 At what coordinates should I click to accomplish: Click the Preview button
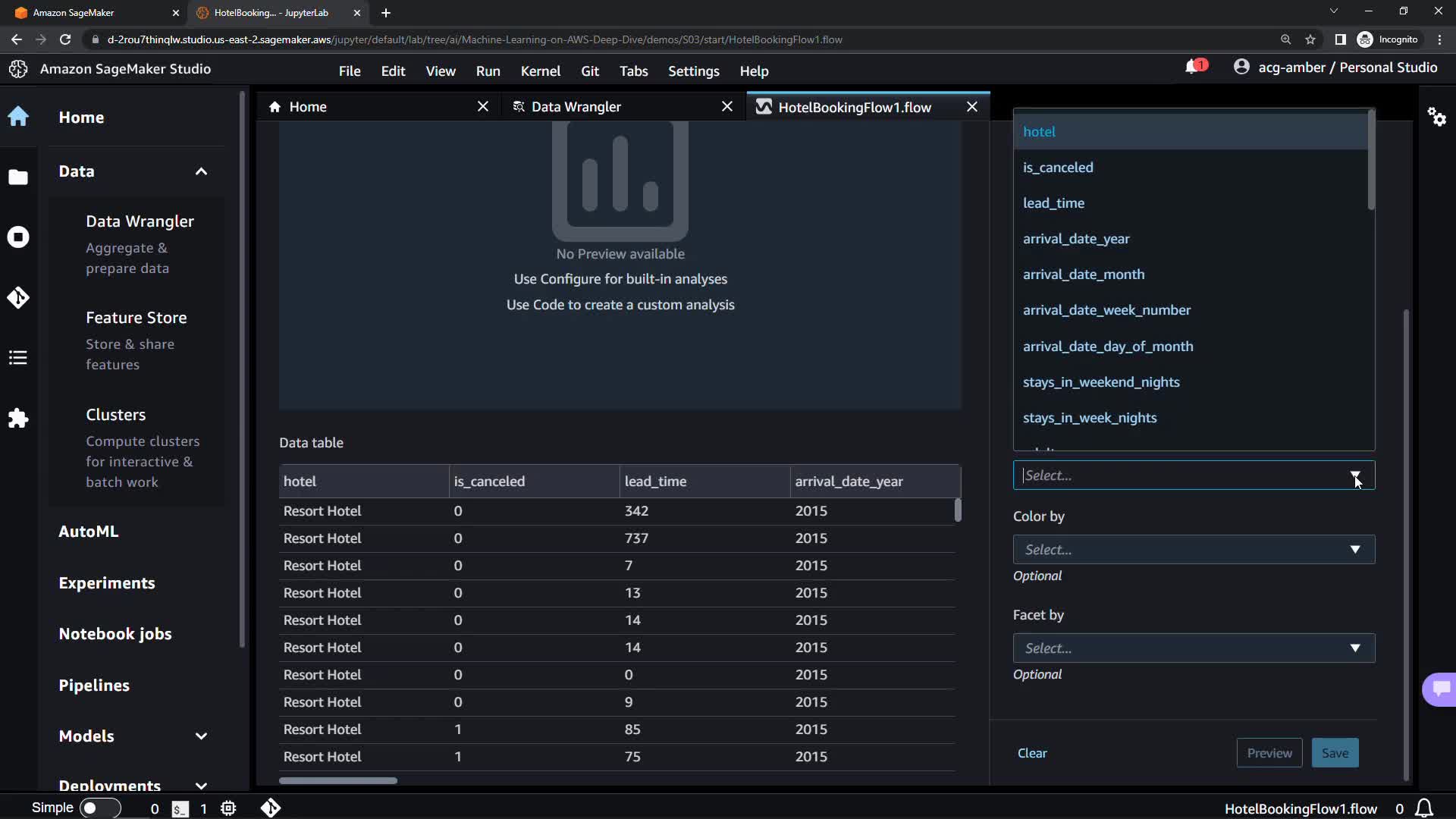[1269, 753]
